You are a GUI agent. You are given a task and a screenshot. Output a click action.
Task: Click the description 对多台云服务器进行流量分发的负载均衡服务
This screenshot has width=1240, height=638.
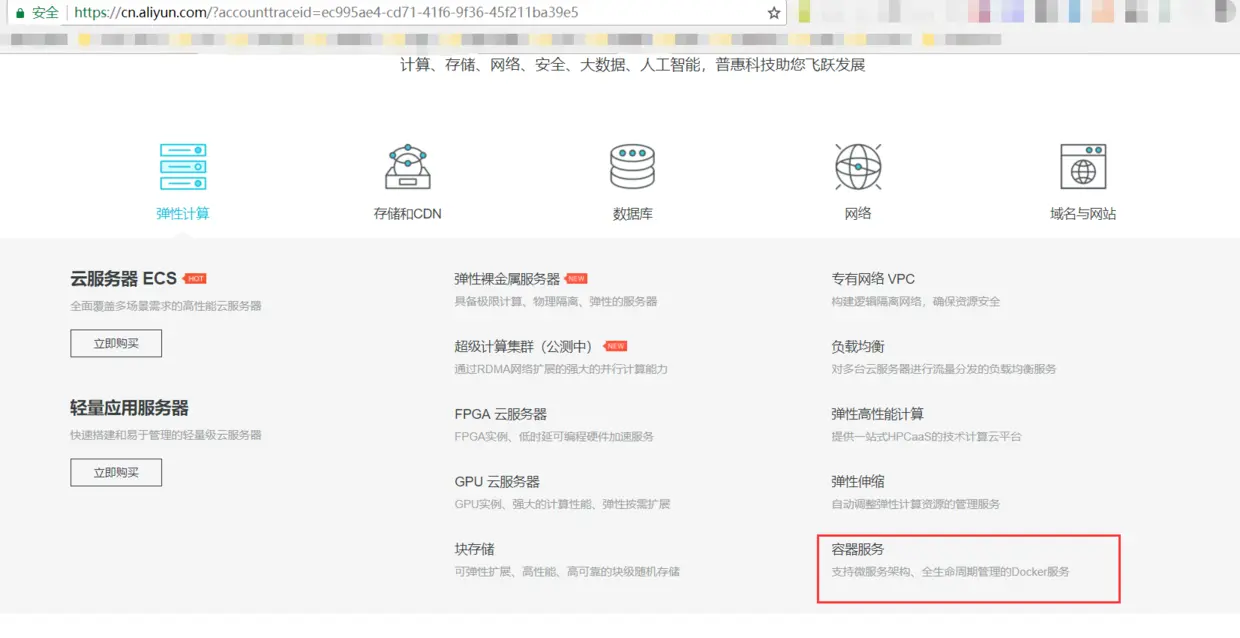[944, 369]
